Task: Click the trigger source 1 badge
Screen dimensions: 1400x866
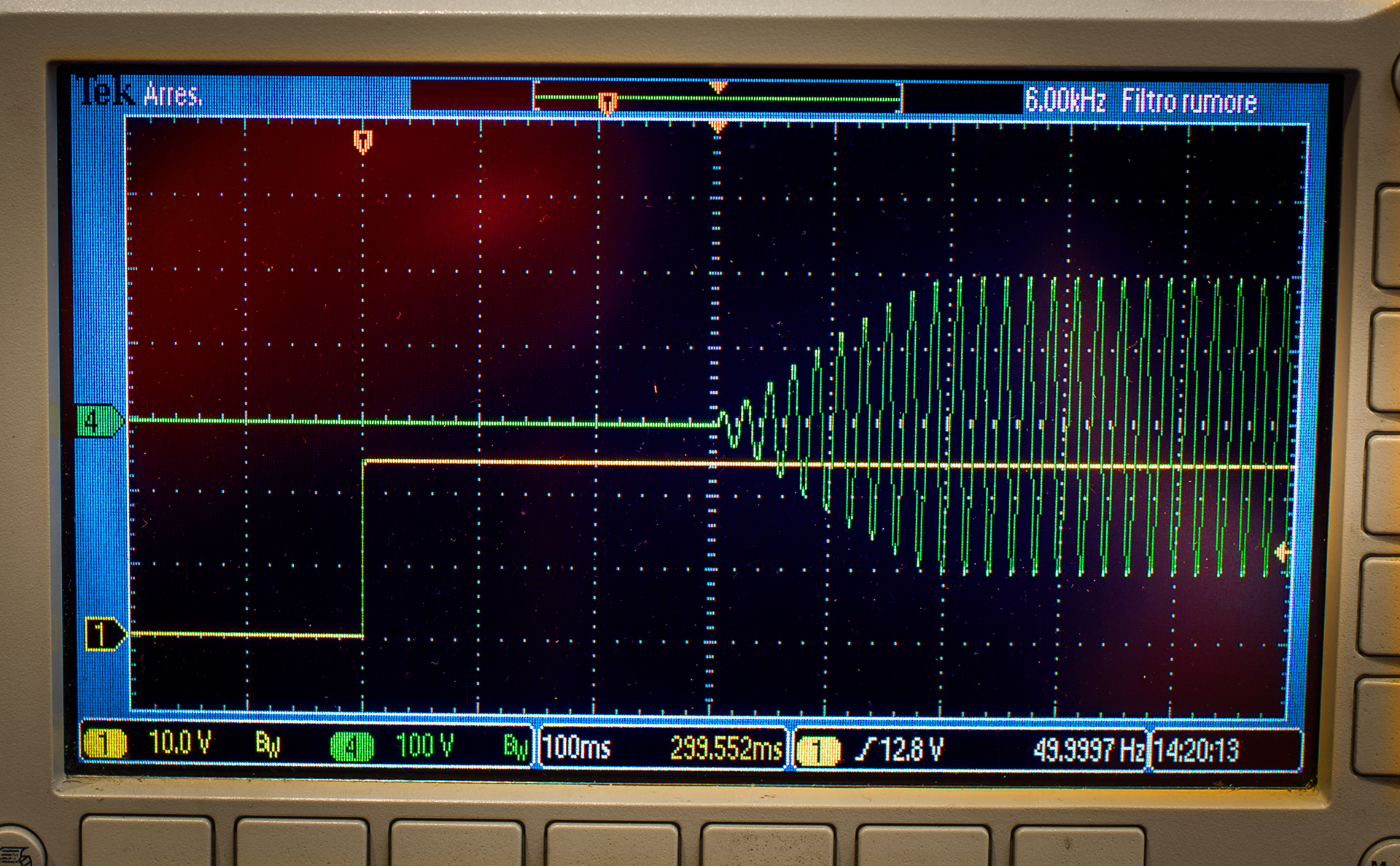Action: [818, 751]
